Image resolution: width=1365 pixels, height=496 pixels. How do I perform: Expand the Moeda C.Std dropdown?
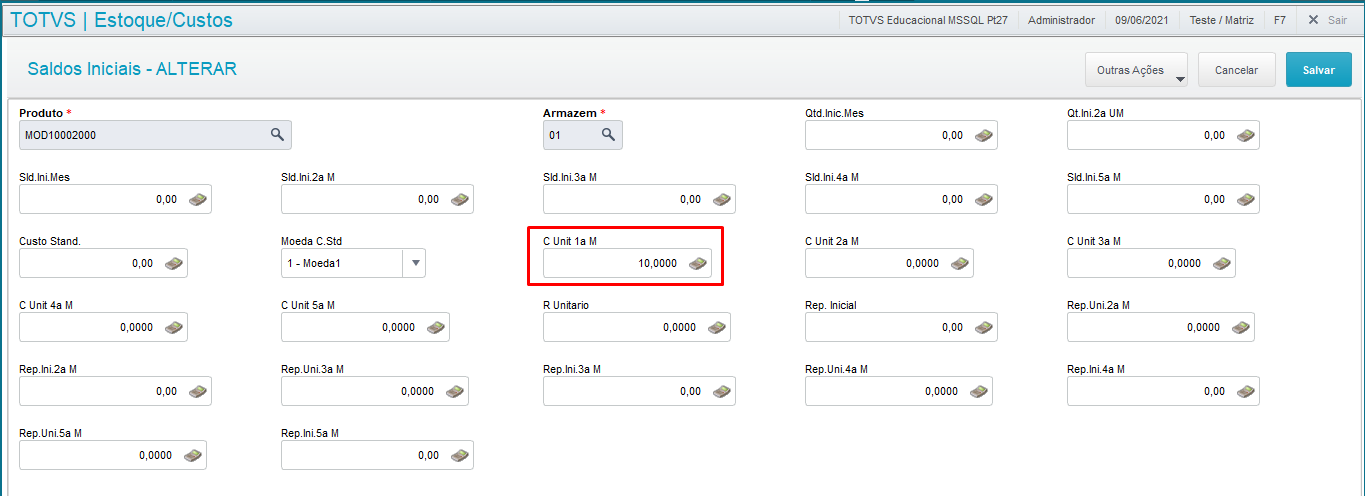416,263
